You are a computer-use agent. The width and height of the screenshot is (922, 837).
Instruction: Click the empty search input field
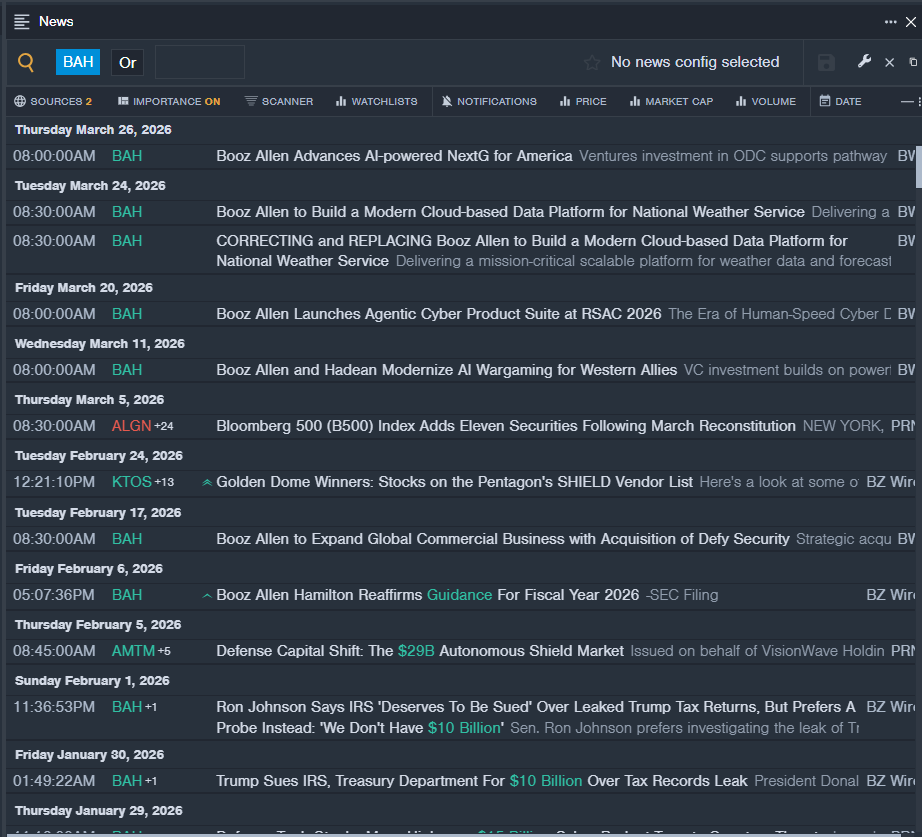point(200,62)
